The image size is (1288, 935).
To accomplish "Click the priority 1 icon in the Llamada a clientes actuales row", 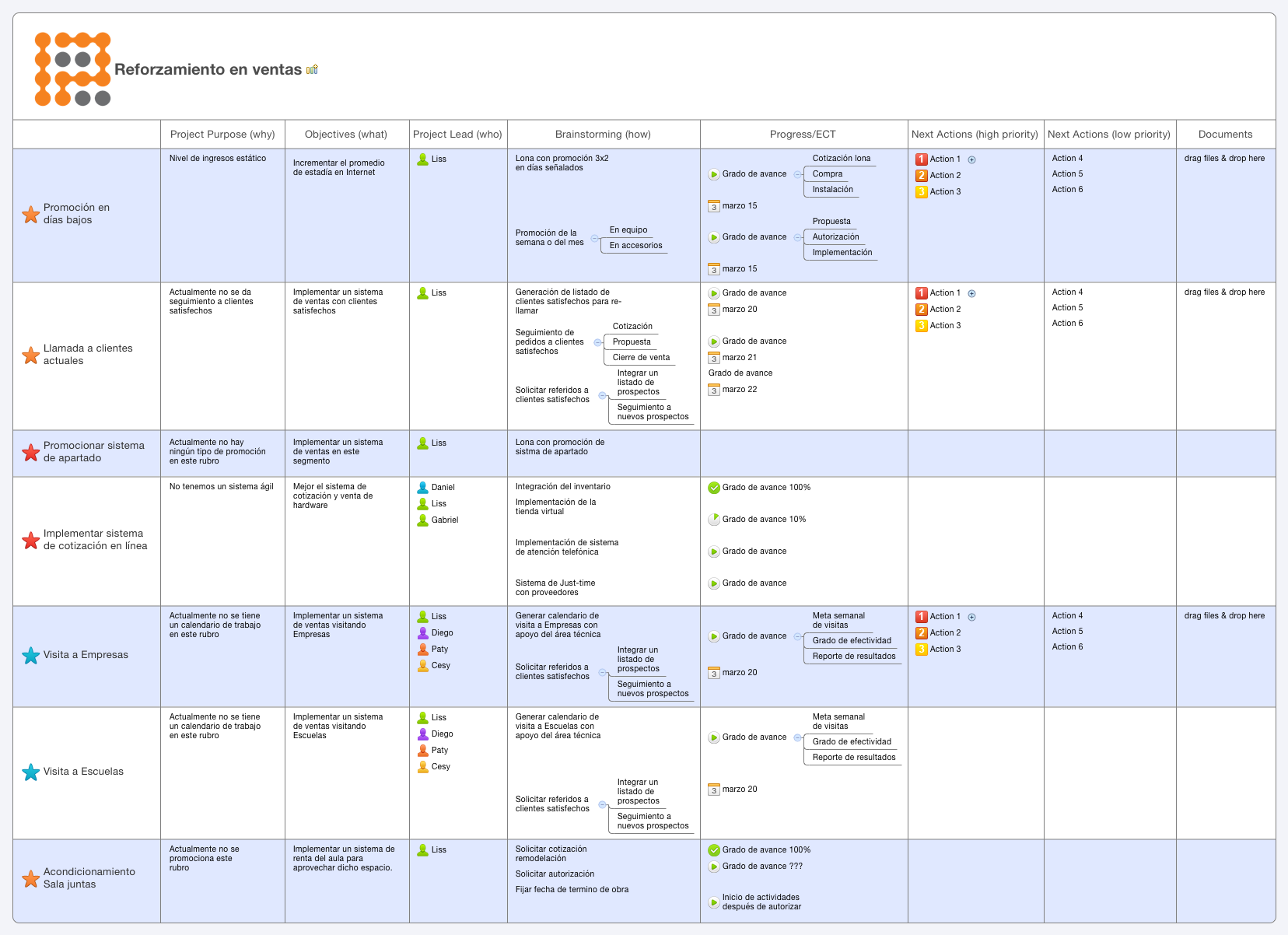I will coord(922,293).
